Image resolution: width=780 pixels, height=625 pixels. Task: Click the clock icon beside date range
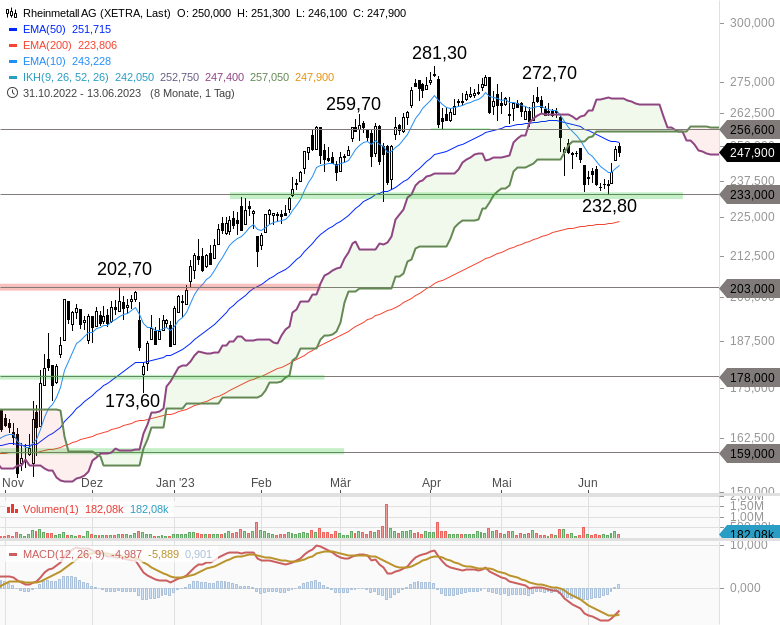[x=12, y=93]
